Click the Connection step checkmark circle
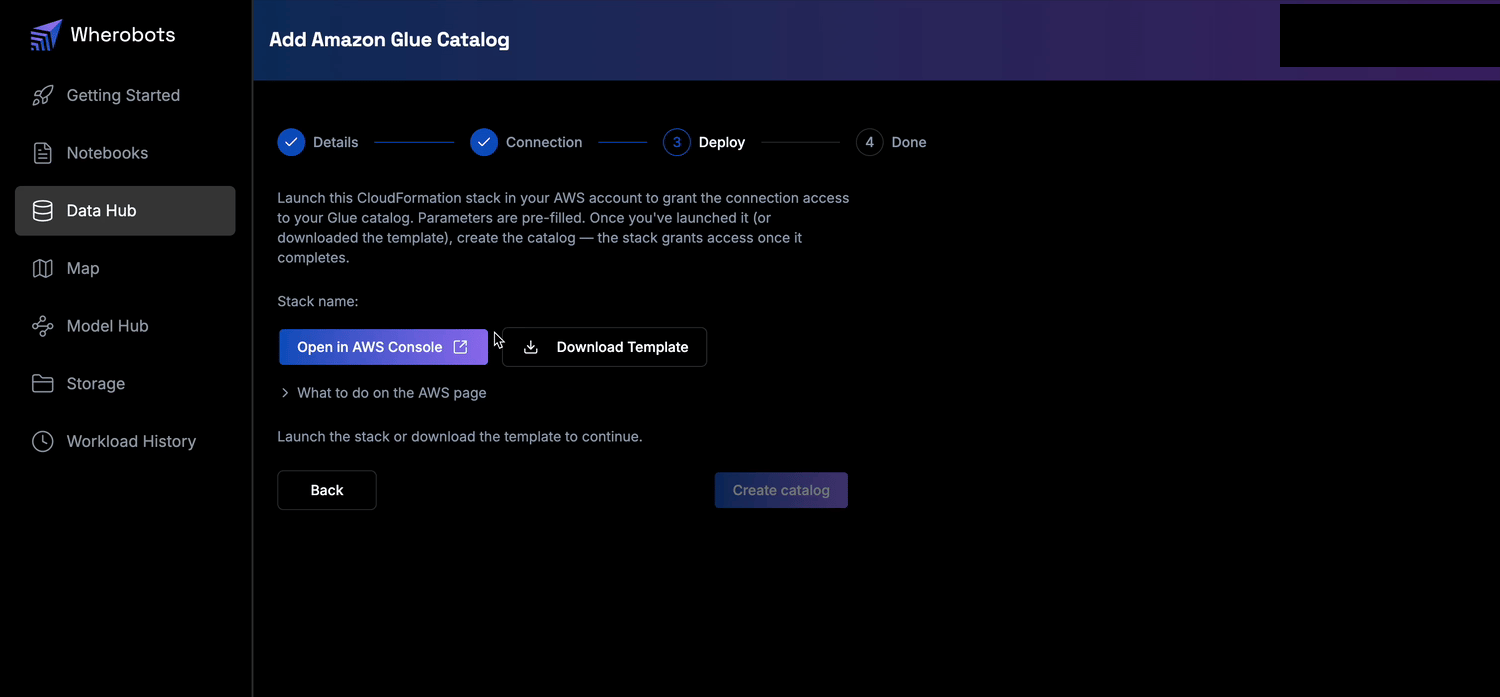The height and width of the screenshot is (697, 1500). click(x=484, y=142)
